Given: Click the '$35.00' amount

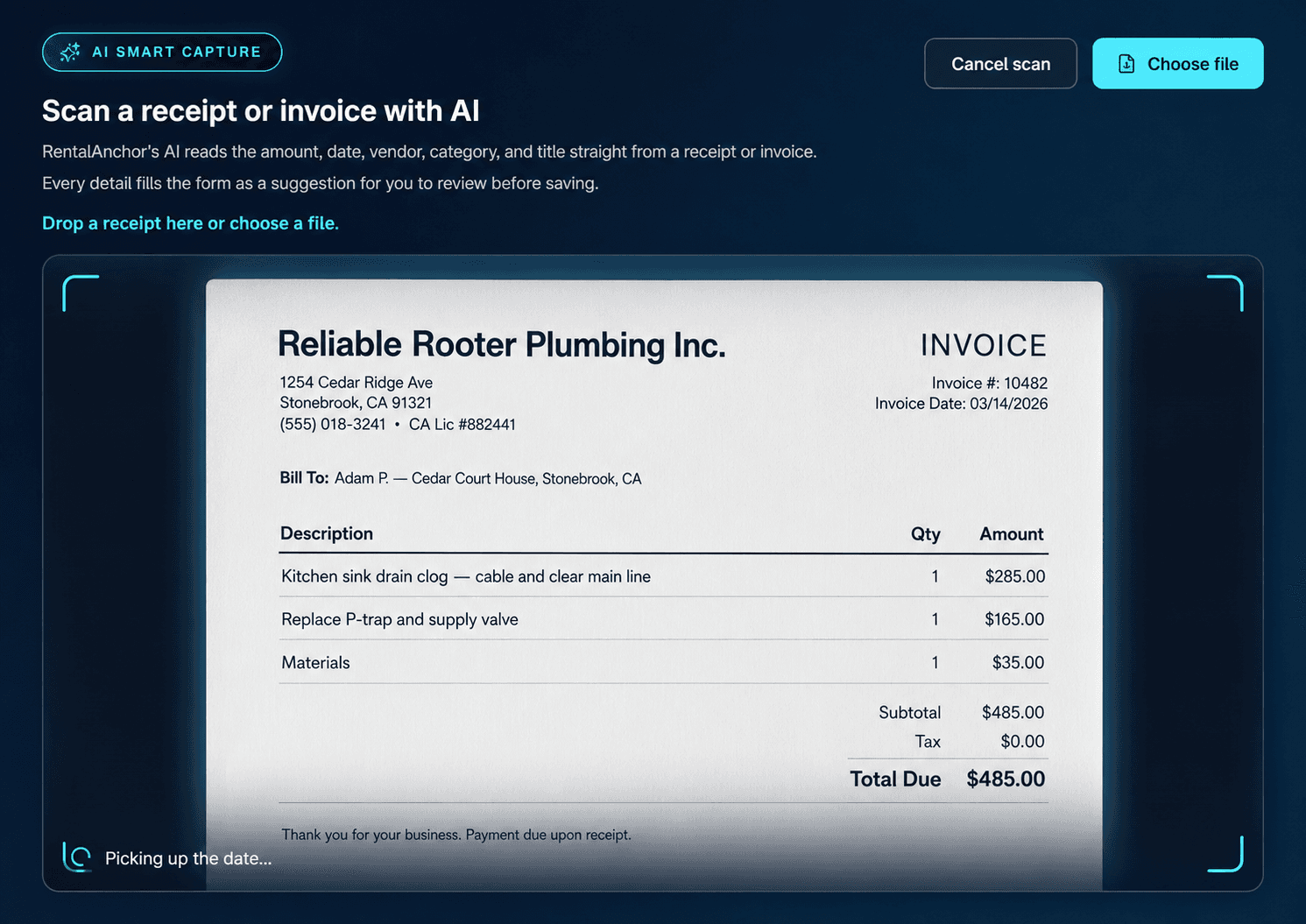Looking at the screenshot, I should (x=1018, y=663).
